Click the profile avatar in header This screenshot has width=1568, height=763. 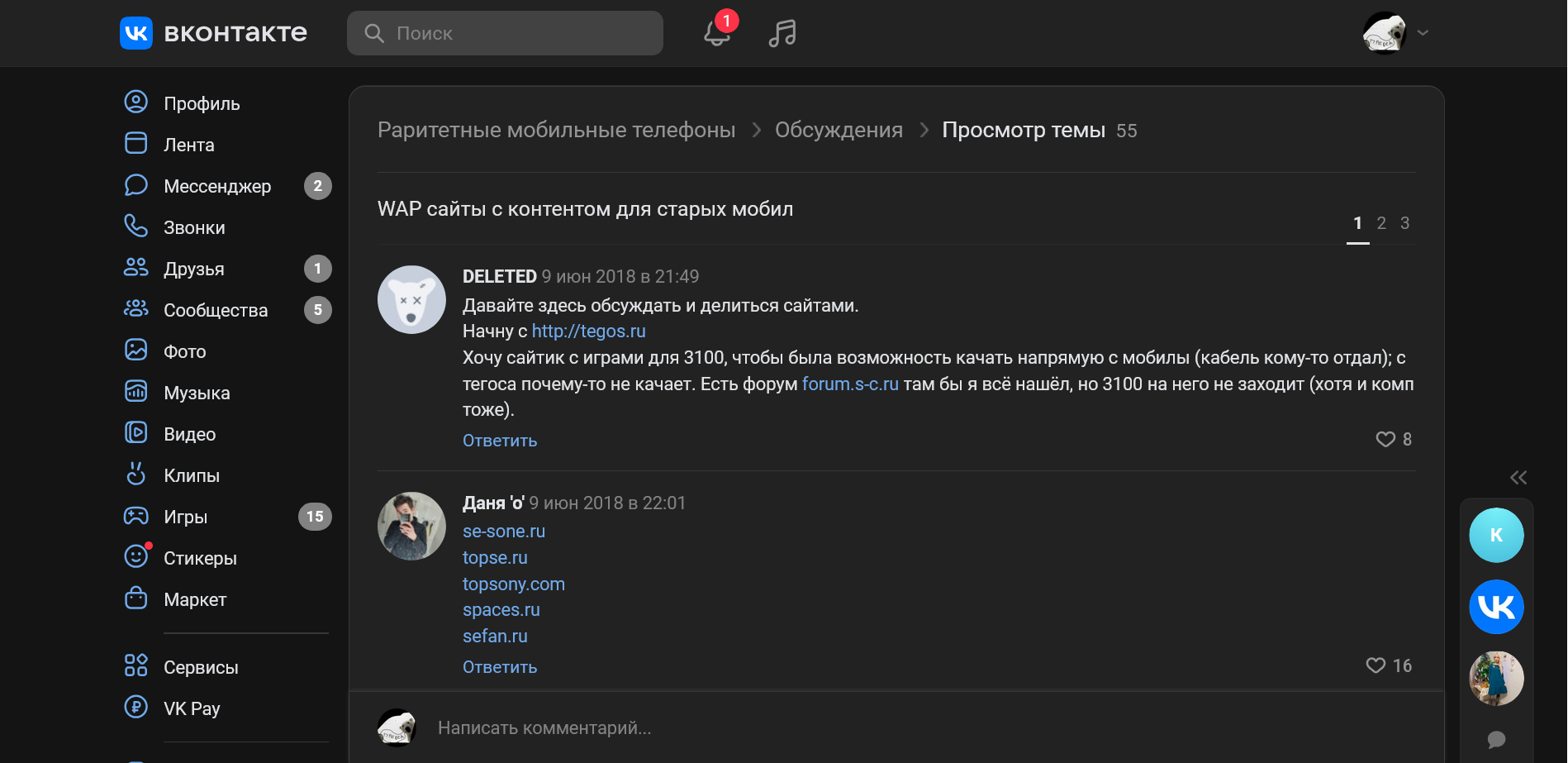pos(1385,33)
